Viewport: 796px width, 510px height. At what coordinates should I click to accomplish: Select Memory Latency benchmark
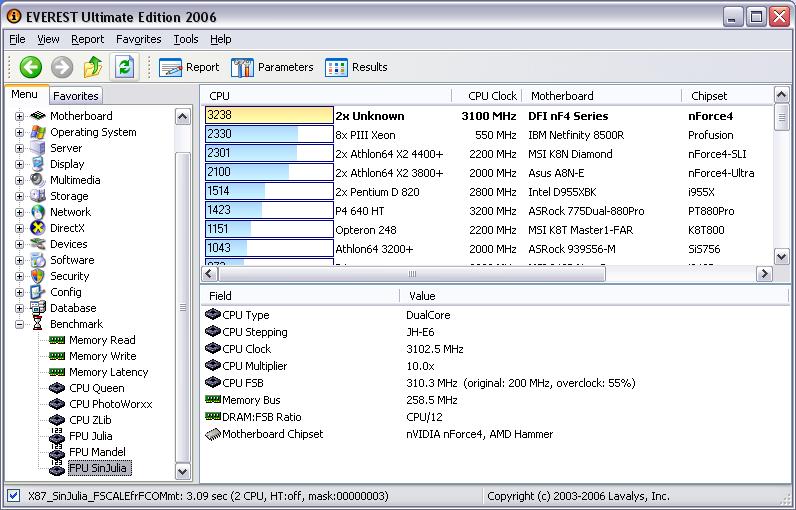tap(109, 372)
